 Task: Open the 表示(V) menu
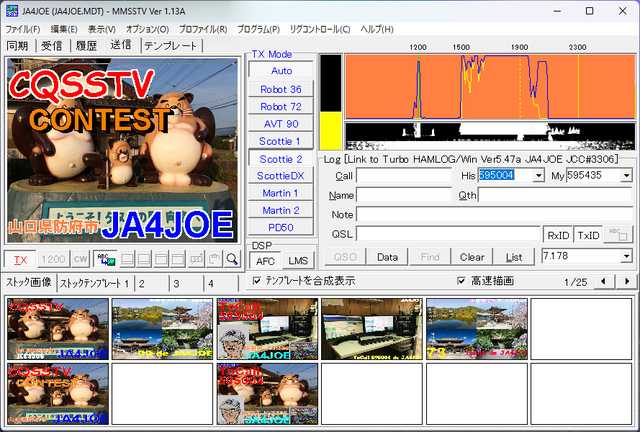tap(102, 29)
